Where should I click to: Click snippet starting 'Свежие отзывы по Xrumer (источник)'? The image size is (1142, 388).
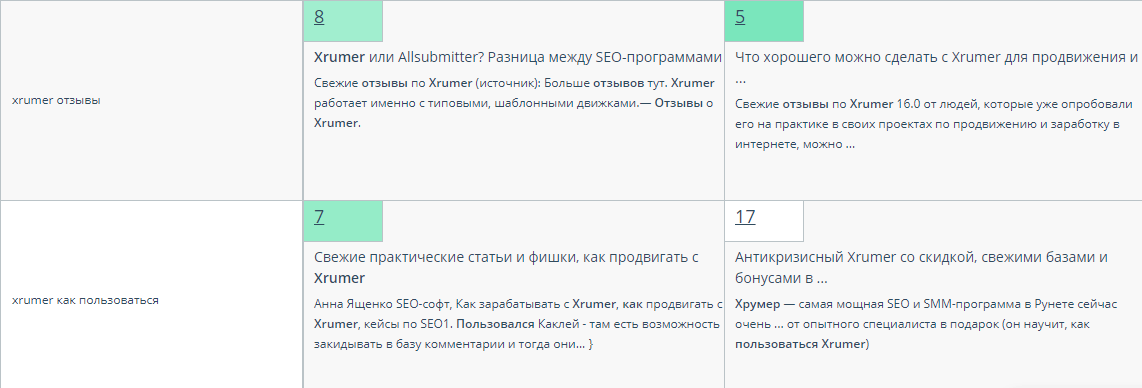[514, 103]
